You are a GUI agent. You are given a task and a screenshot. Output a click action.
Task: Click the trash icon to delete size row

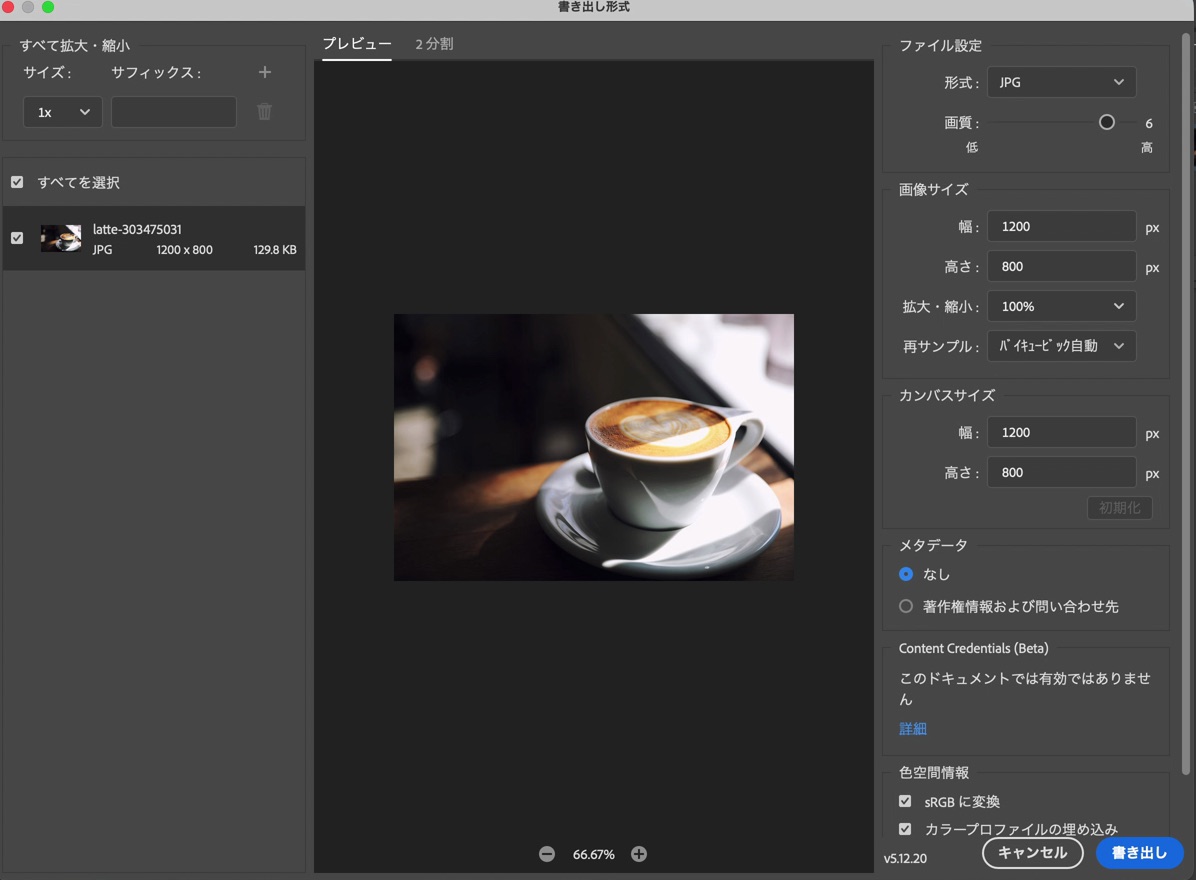pyautogui.click(x=265, y=111)
